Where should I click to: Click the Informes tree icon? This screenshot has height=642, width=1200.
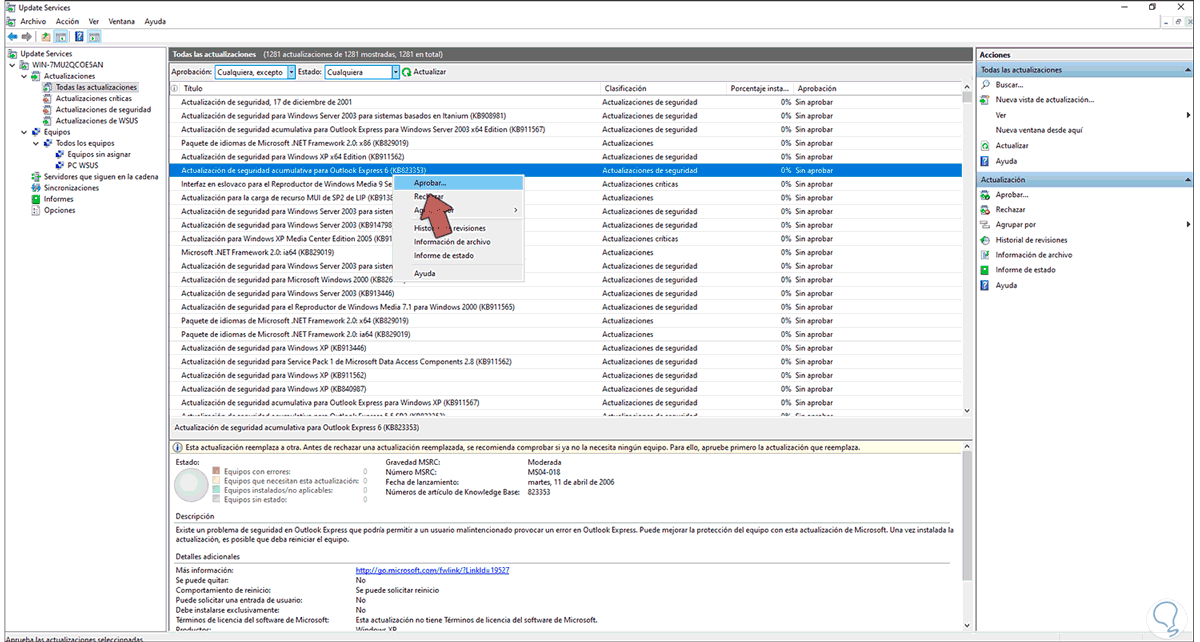pyautogui.click(x=37, y=199)
